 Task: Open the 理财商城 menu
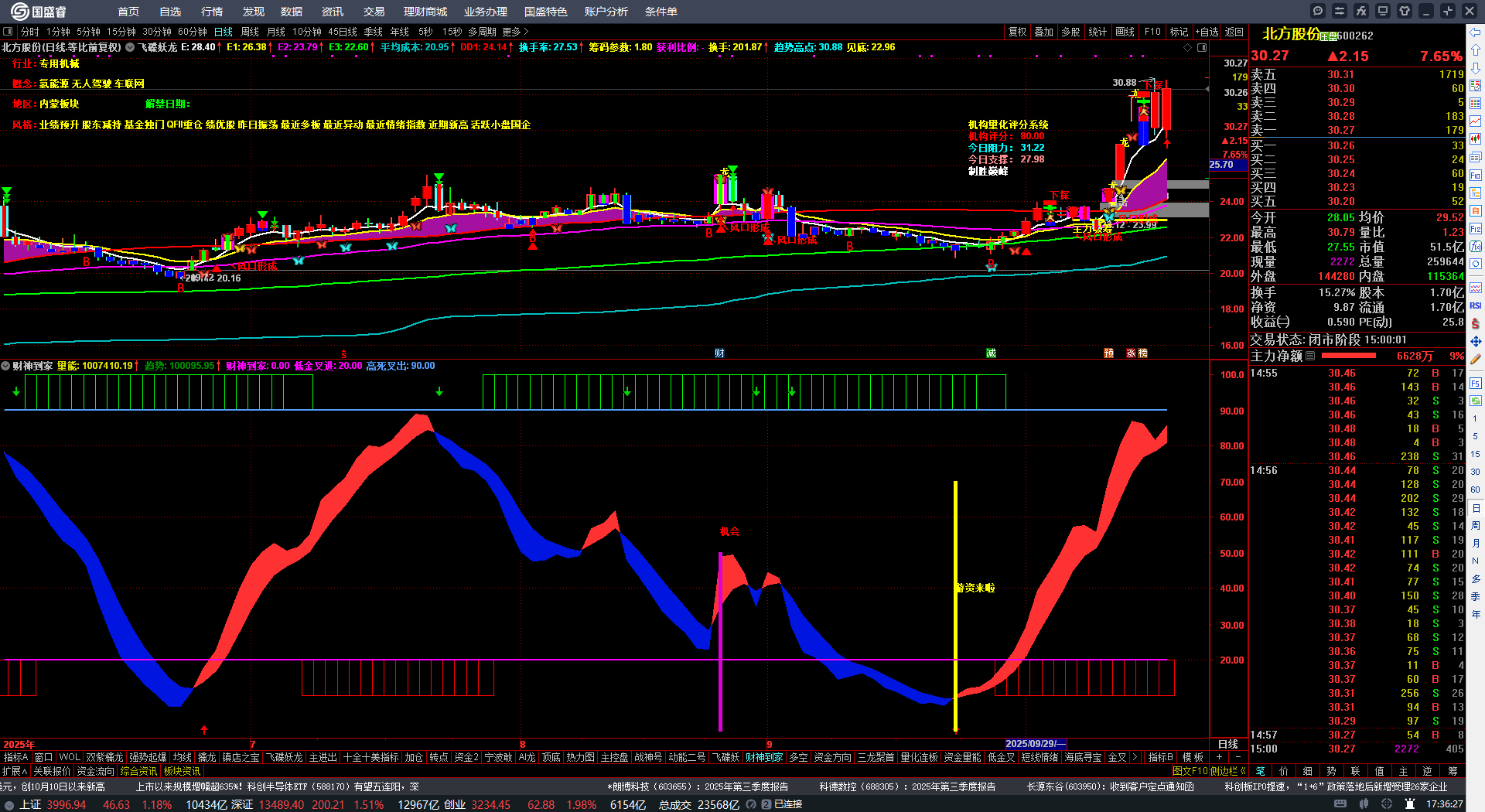pyautogui.click(x=425, y=12)
